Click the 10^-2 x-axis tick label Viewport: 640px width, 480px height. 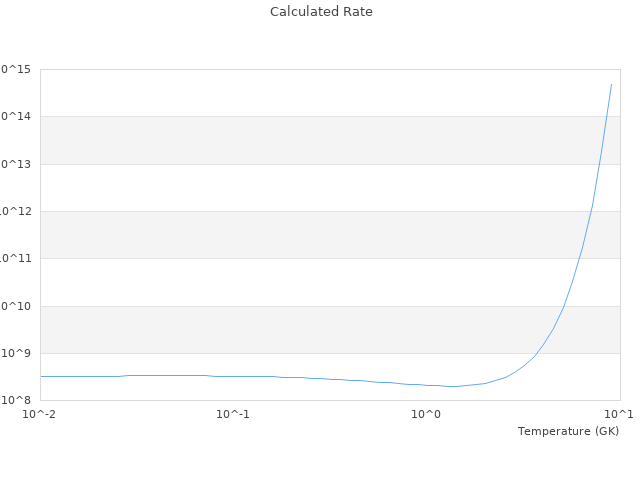pyautogui.click(x=40, y=414)
